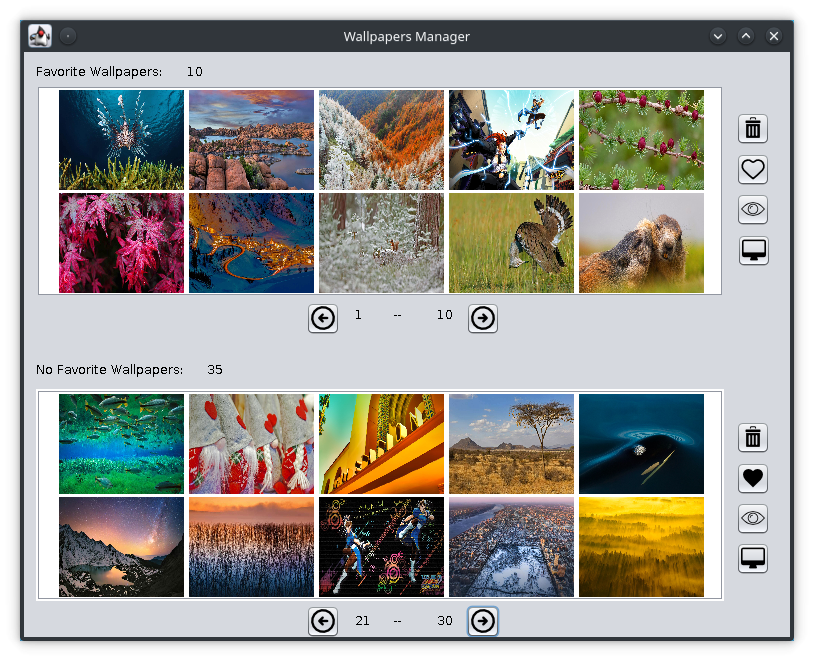Select the savanna tree wallpaper thumbnail

pos(511,444)
